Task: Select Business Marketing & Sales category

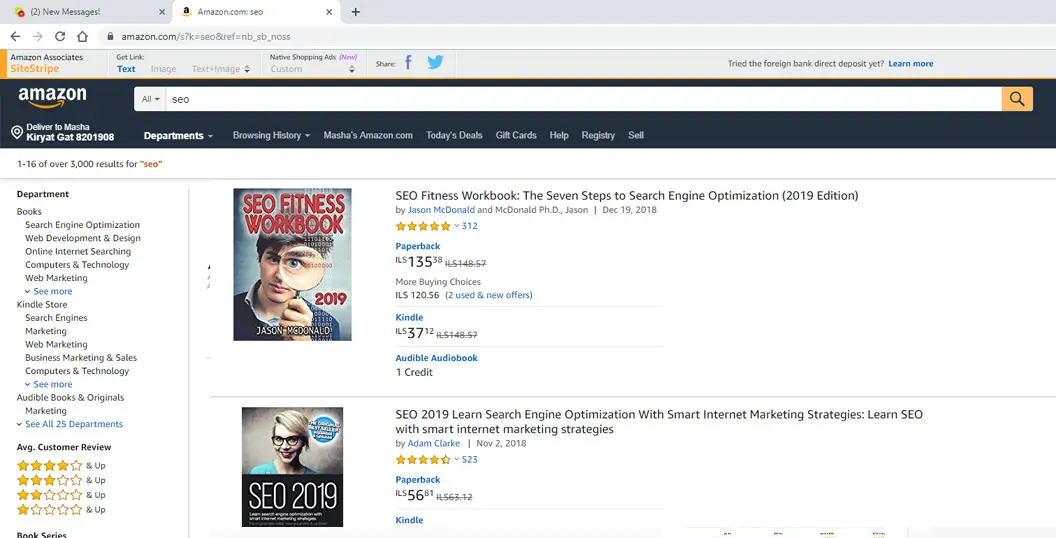Action: [81, 358]
